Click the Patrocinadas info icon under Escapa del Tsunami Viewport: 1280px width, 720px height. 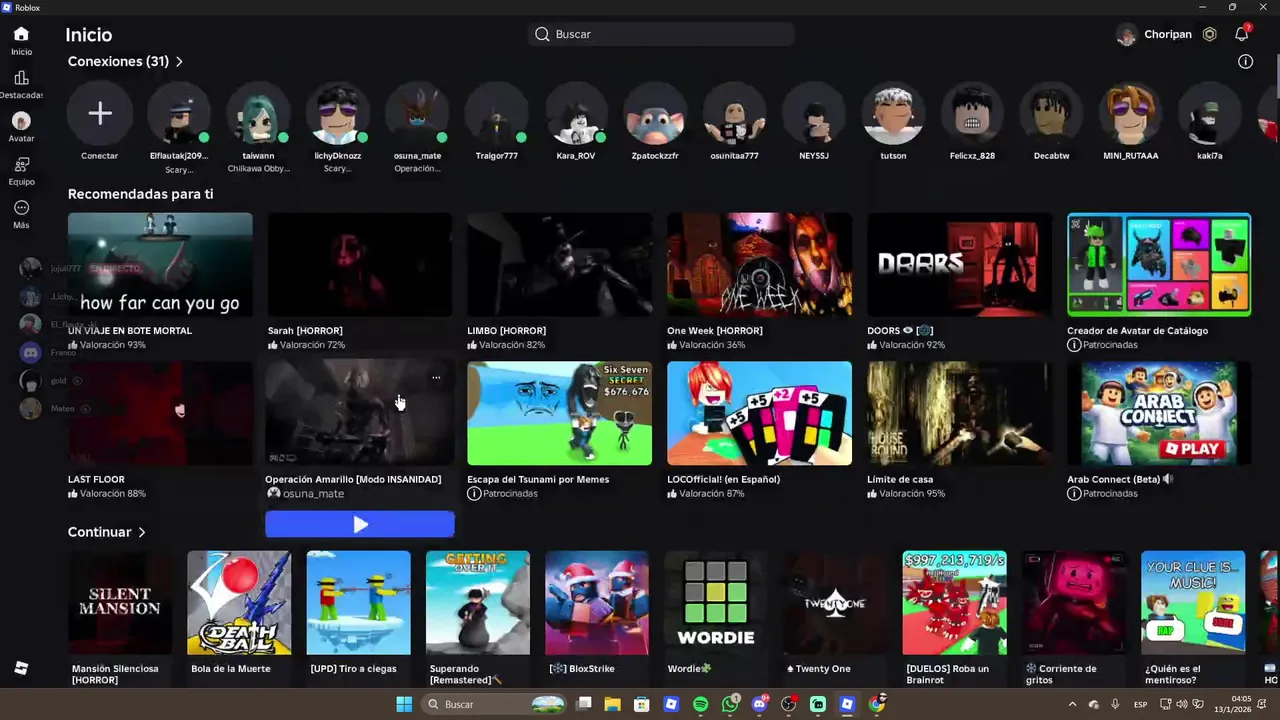[474, 494]
